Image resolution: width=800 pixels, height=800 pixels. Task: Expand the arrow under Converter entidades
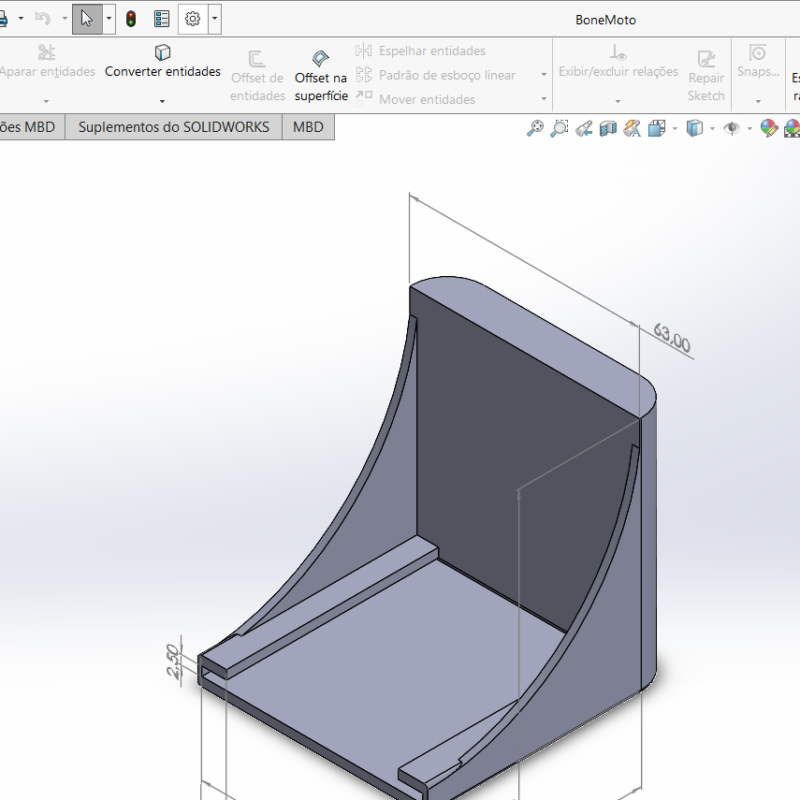click(162, 101)
